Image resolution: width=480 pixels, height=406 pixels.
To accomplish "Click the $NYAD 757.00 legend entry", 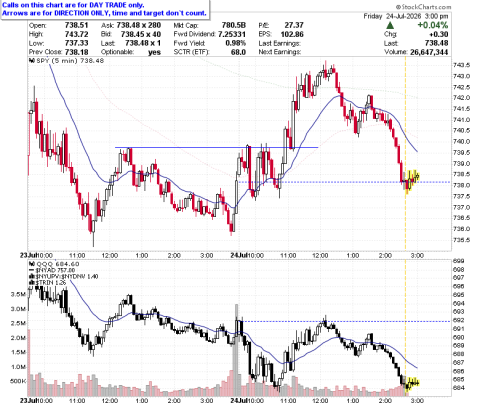I will tap(55, 270).
